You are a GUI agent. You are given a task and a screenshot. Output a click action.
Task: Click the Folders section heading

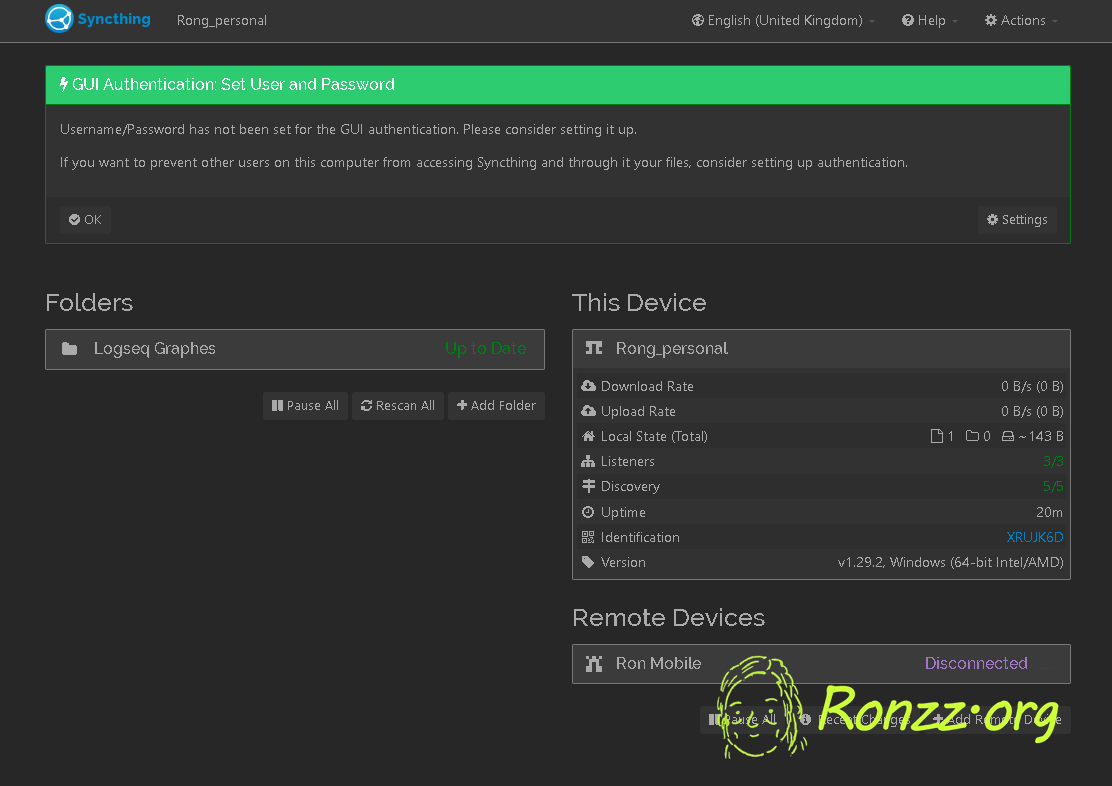pos(89,303)
